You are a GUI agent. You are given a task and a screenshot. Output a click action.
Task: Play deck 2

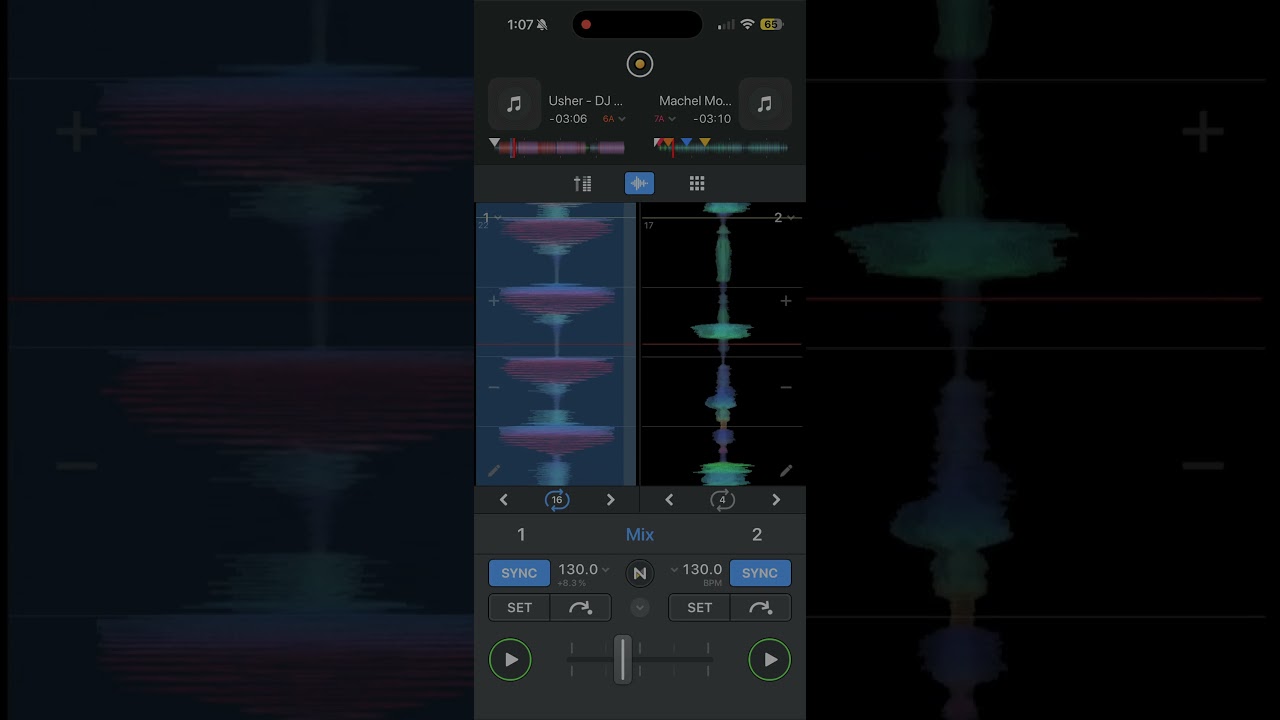pos(770,660)
